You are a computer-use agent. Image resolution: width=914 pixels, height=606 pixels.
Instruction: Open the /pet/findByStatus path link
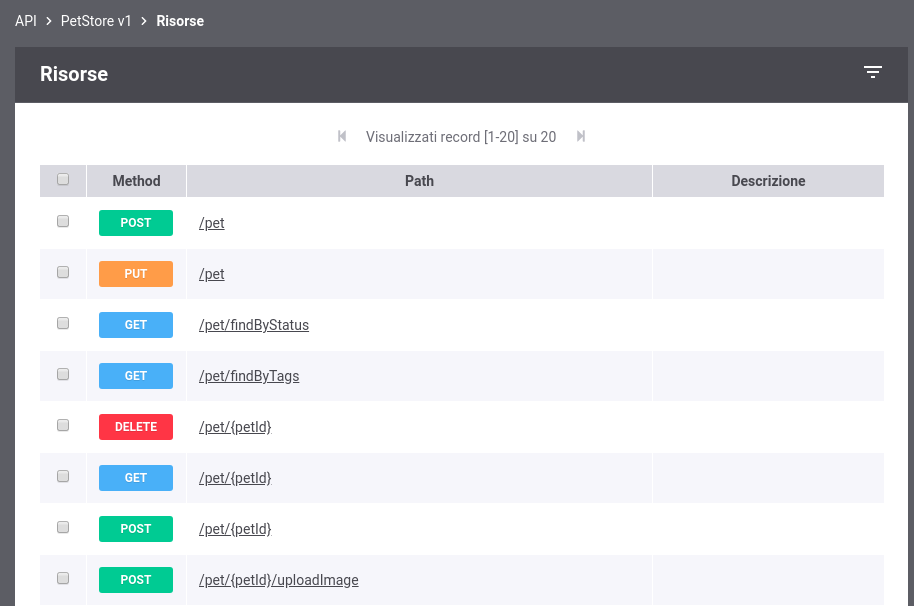point(254,325)
